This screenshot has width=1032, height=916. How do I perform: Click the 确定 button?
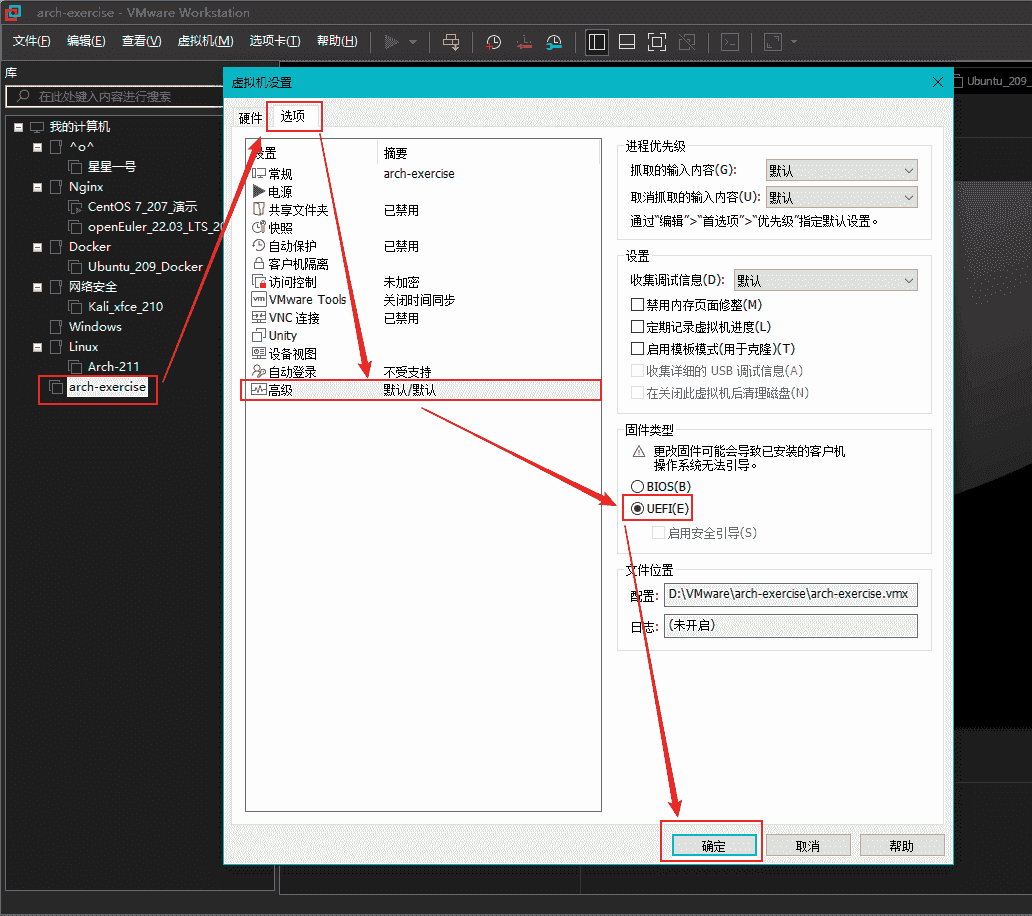coord(713,845)
